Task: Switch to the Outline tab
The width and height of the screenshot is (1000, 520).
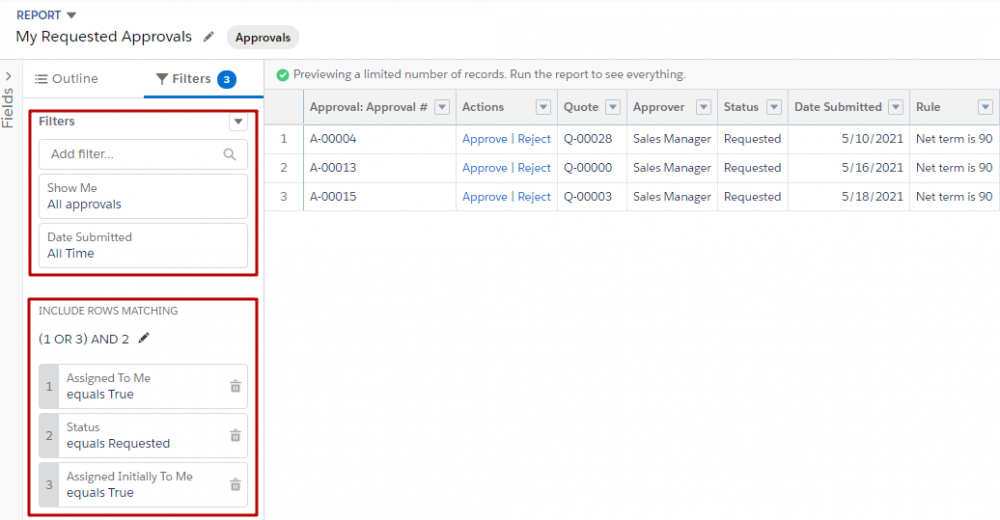Action: coord(66,78)
